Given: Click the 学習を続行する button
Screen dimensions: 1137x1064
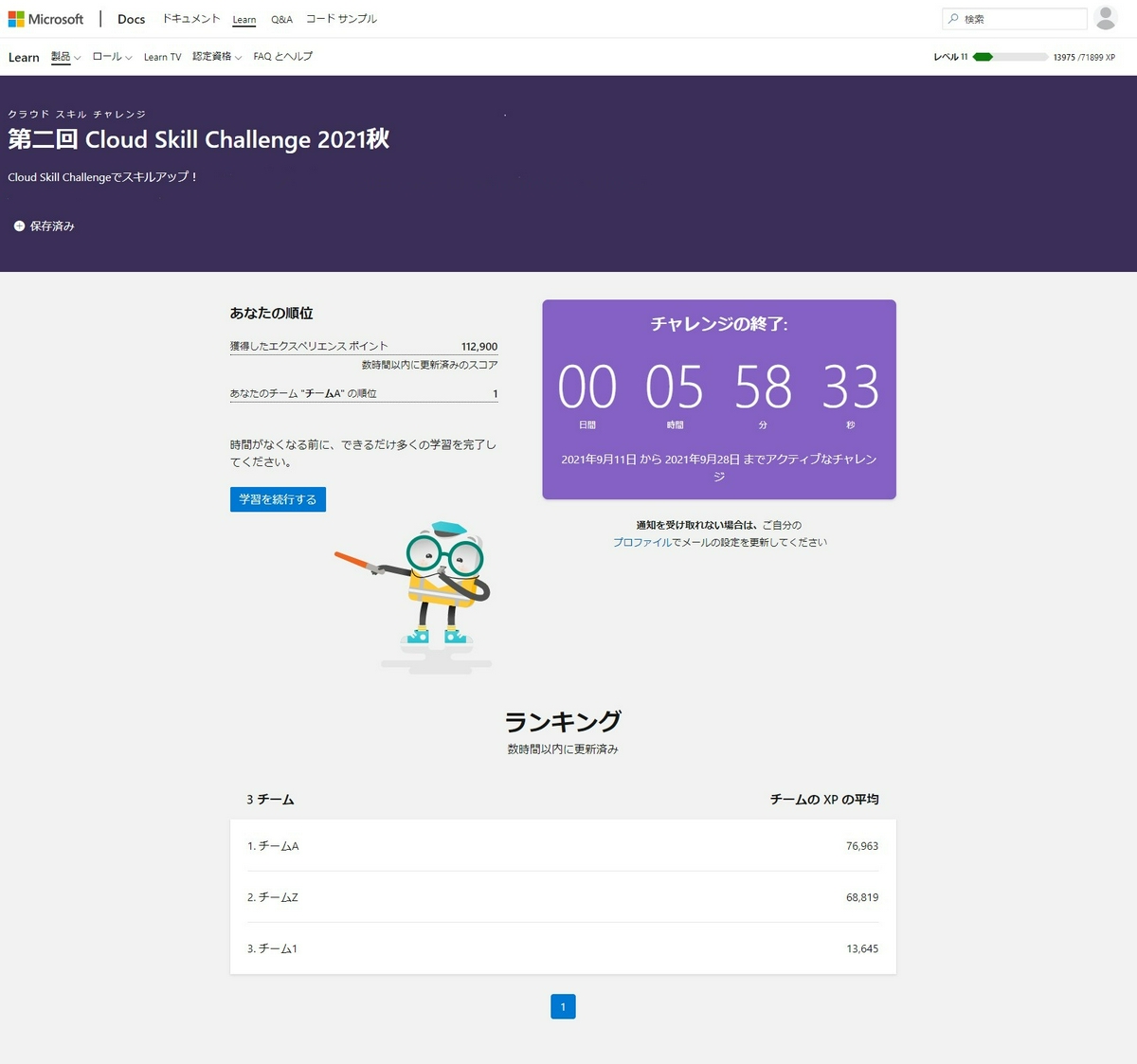Looking at the screenshot, I should [x=278, y=499].
